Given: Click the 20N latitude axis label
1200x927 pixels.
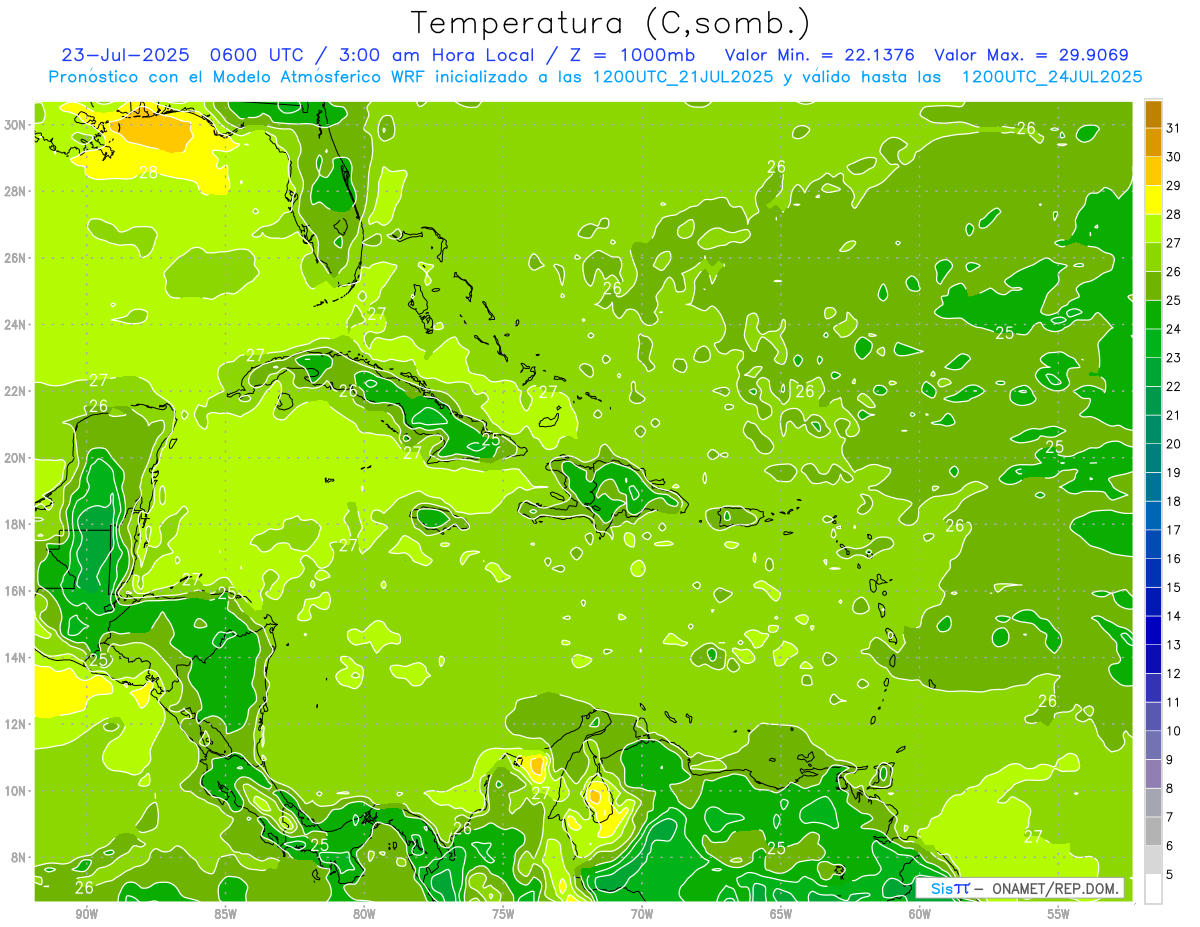Looking at the screenshot, I should coord(15,458).
